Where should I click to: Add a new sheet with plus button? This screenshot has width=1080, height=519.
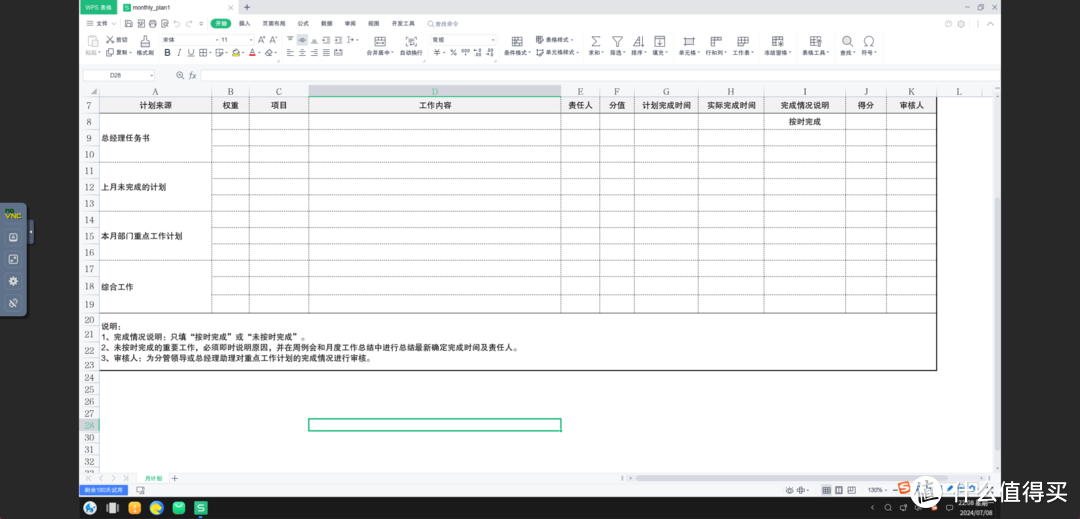point(175,478)
